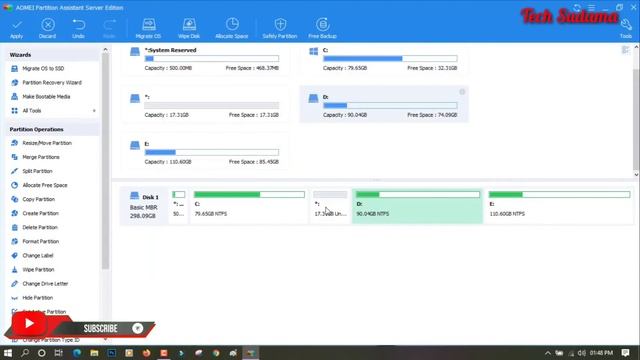Show hidden system tray icons
The height and width of the screenshot is (360, 640).
[x=548, y=353]
